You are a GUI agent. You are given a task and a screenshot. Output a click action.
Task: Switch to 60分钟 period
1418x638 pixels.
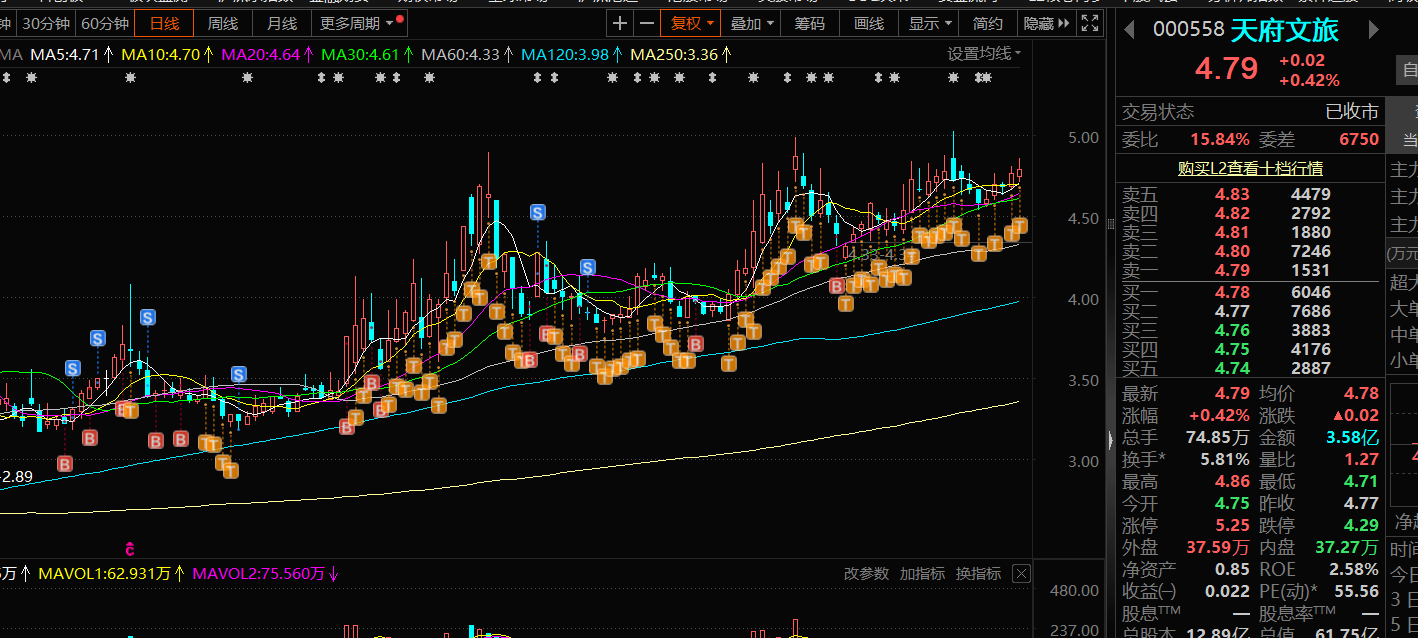pos(105,23)
